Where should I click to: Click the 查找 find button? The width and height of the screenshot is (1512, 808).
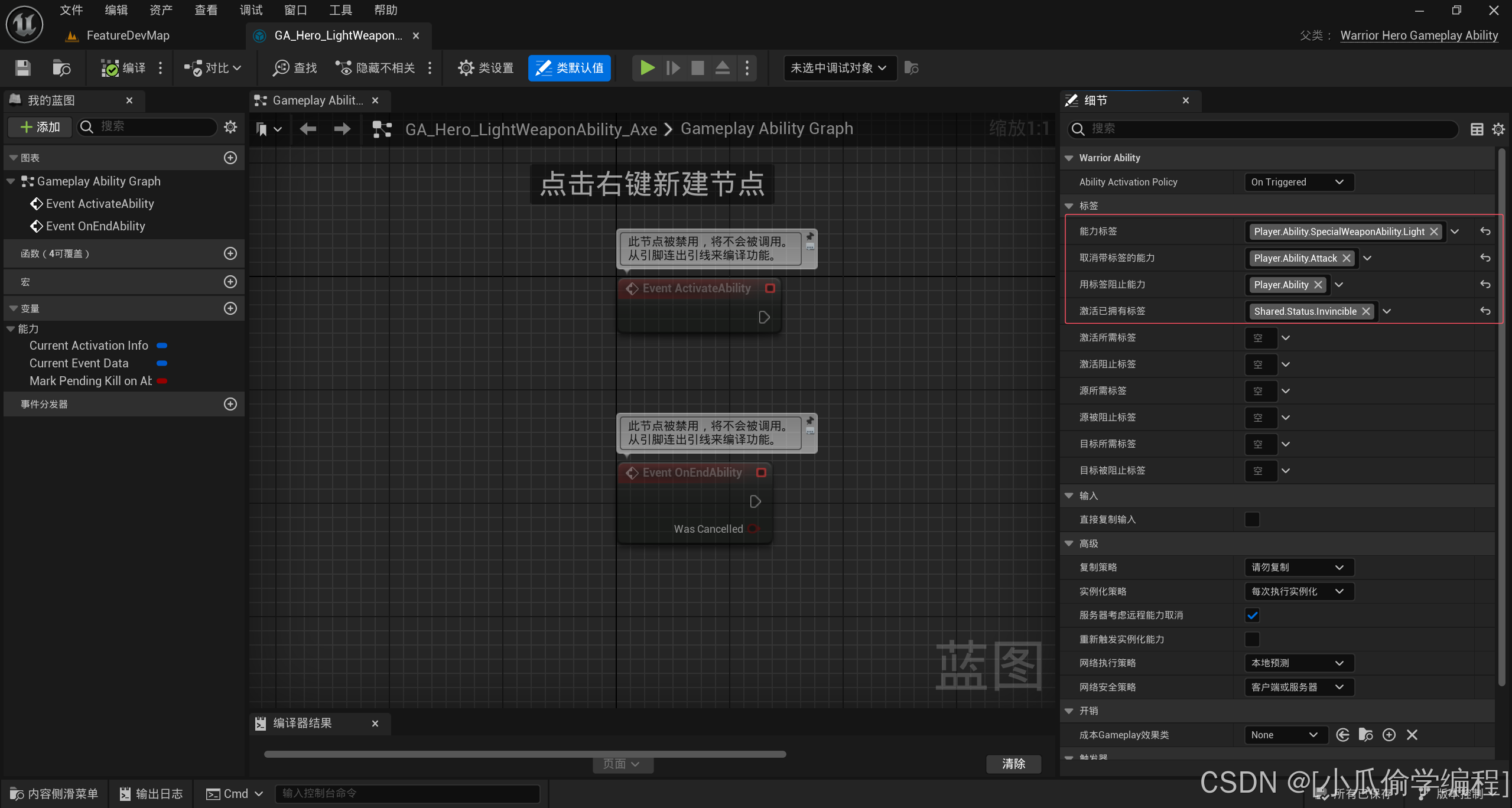tap(295, 68)
